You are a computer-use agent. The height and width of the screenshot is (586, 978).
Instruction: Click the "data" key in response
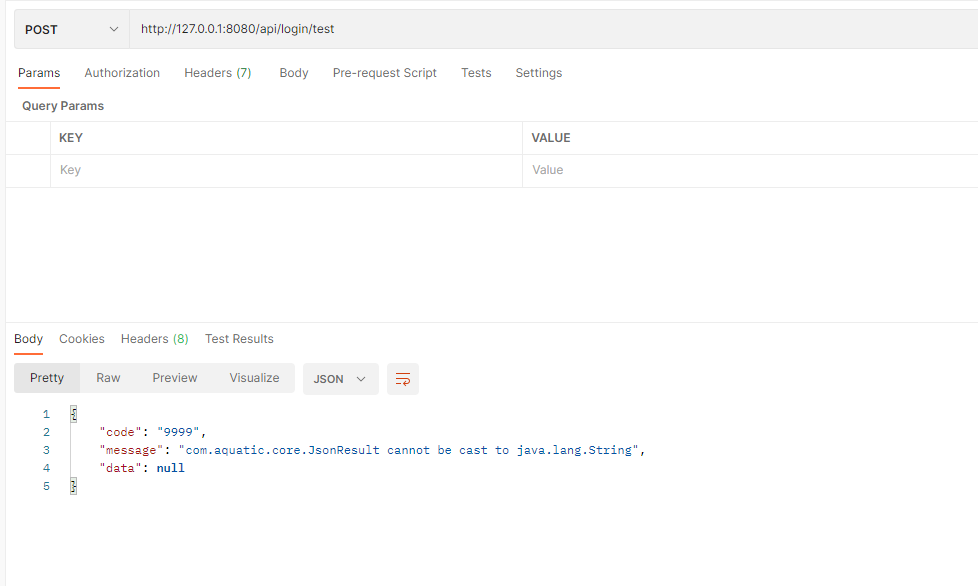tap(120, 468)
